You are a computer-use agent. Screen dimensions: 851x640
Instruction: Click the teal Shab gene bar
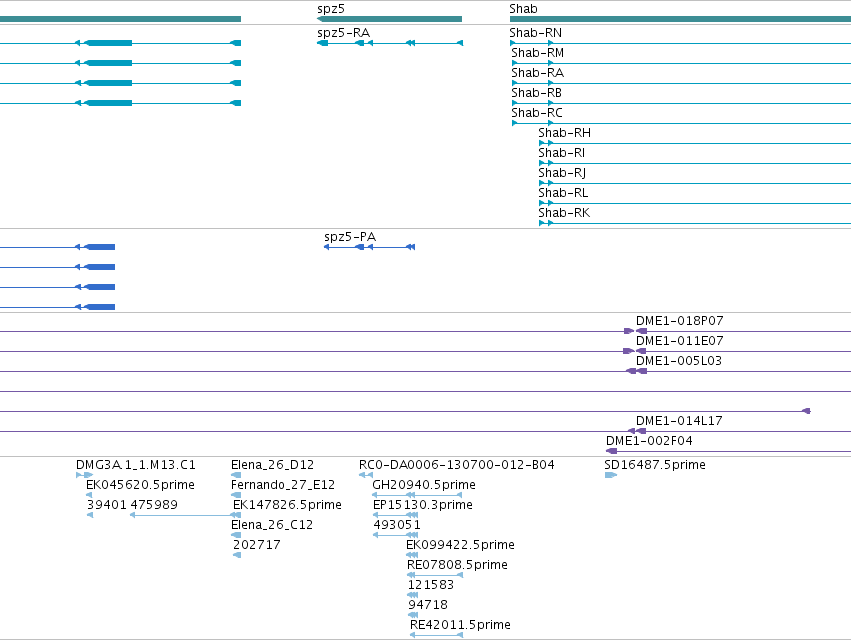click(680, 19)
